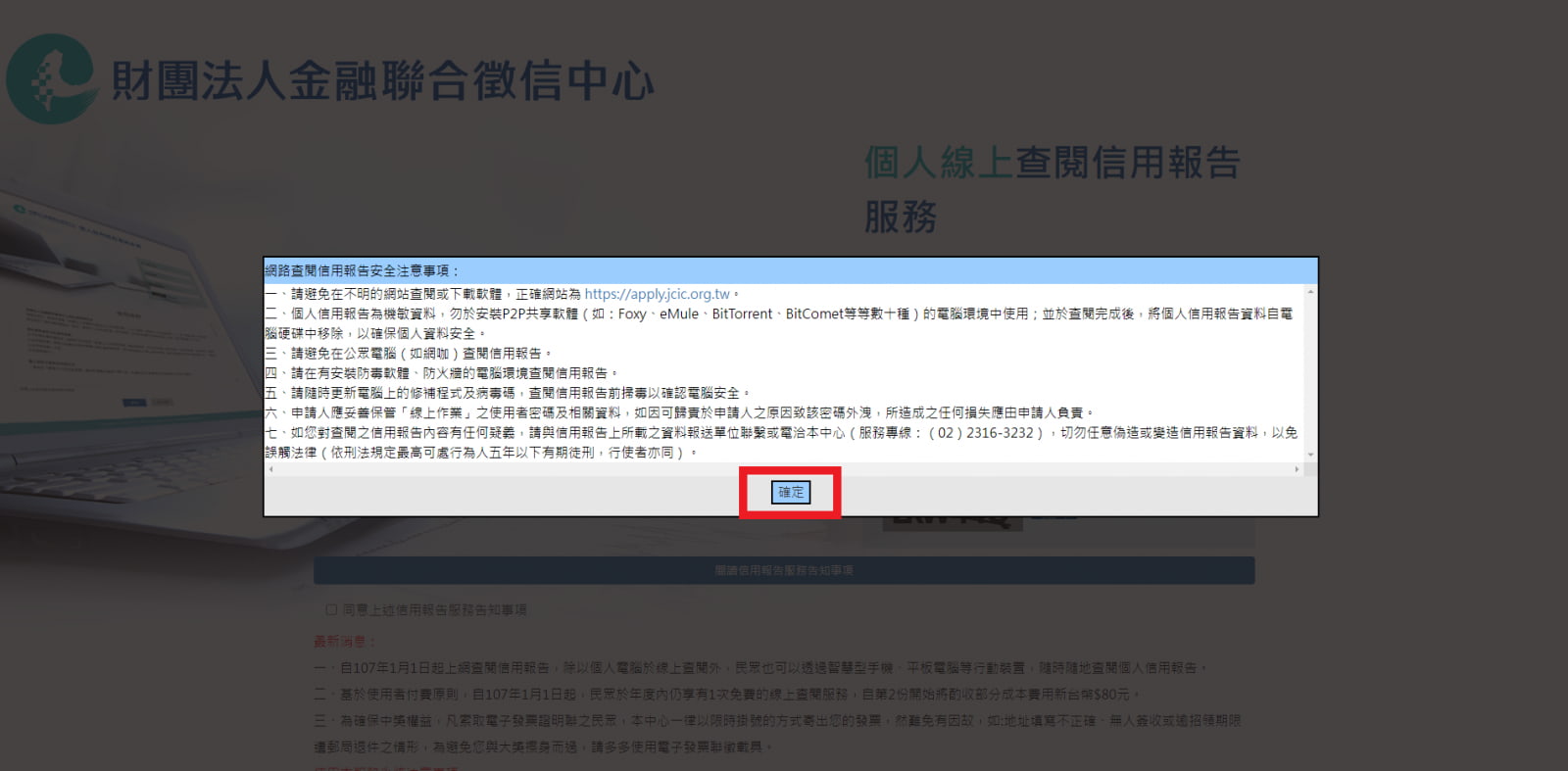The height and width of the screenshot is (771, 1568).
Task: Click the scroll-up arrow in the notice dialog
Action: (x=1310, y=292)
